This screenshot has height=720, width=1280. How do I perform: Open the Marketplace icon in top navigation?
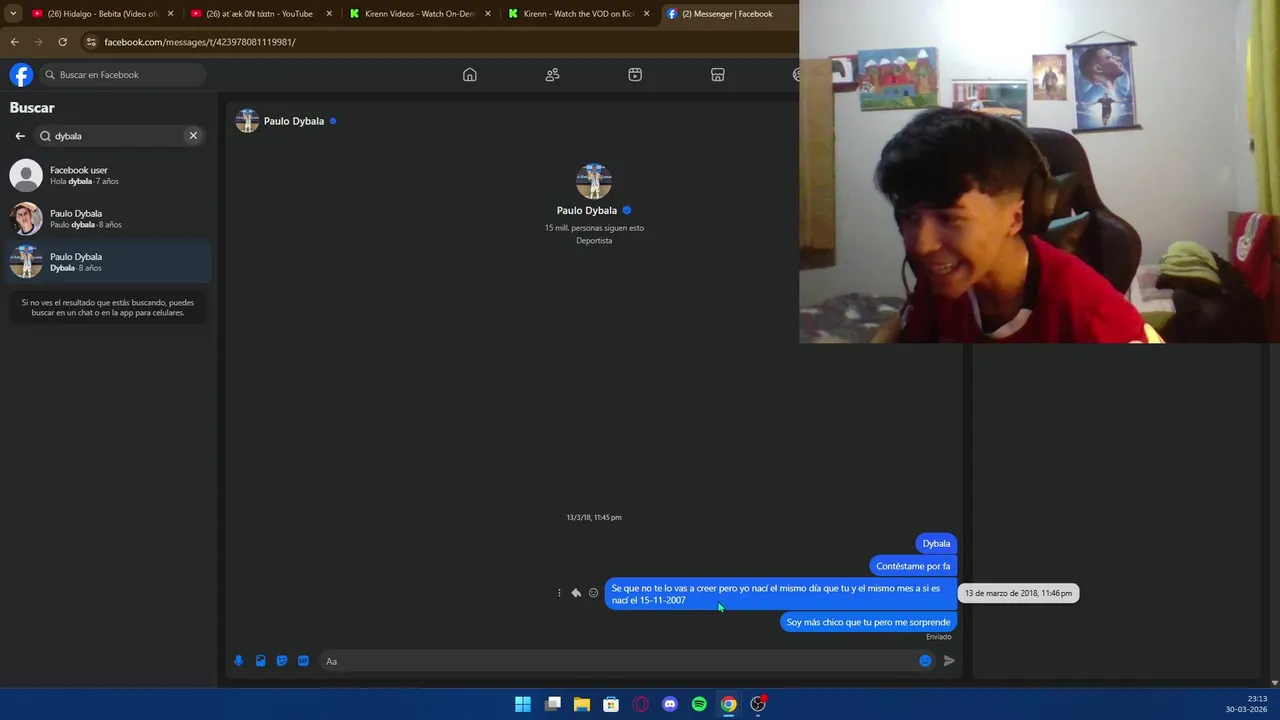717,75
